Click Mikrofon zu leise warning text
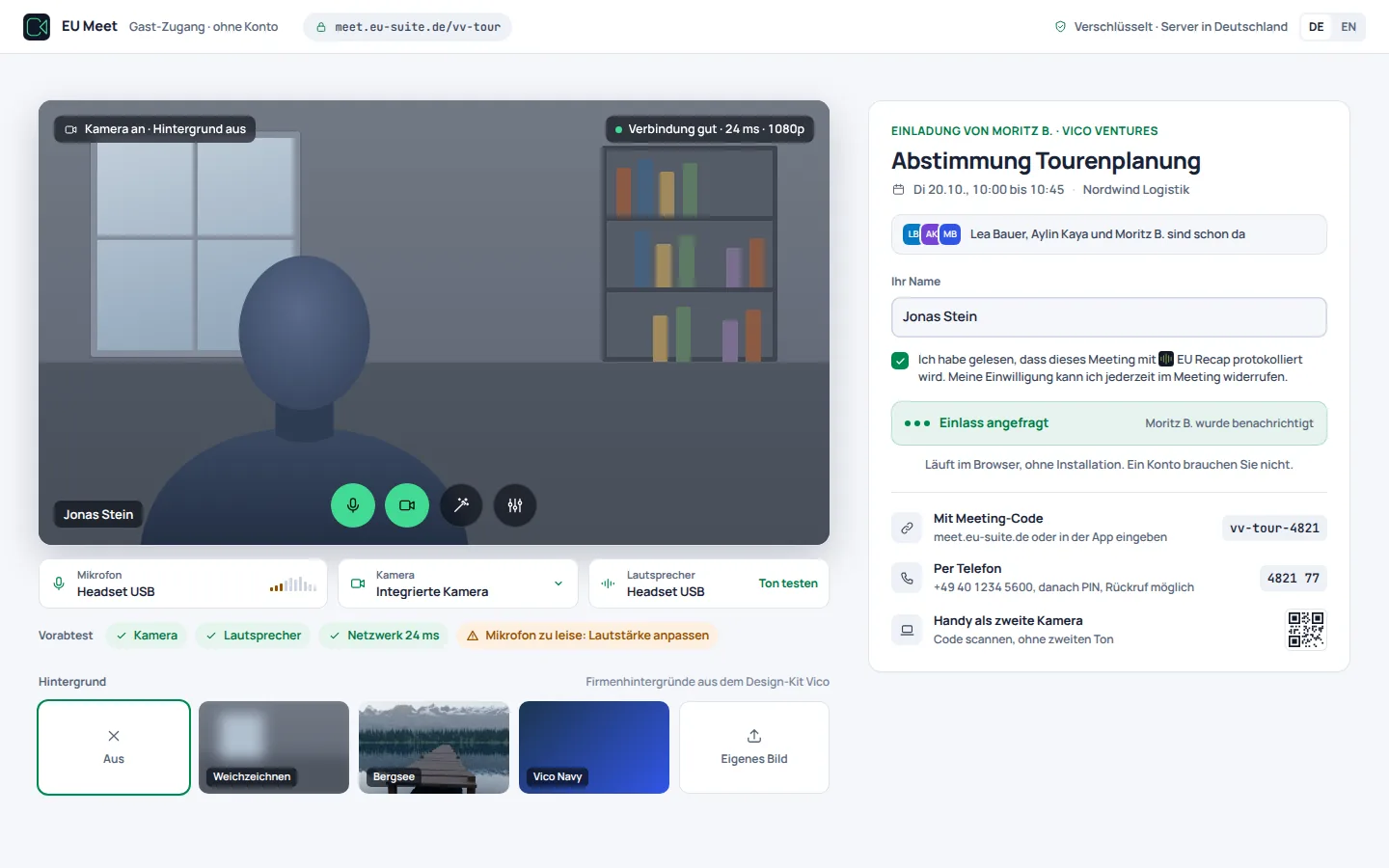The width and height of the screenshot is (1389, 868). coord(597,636)
